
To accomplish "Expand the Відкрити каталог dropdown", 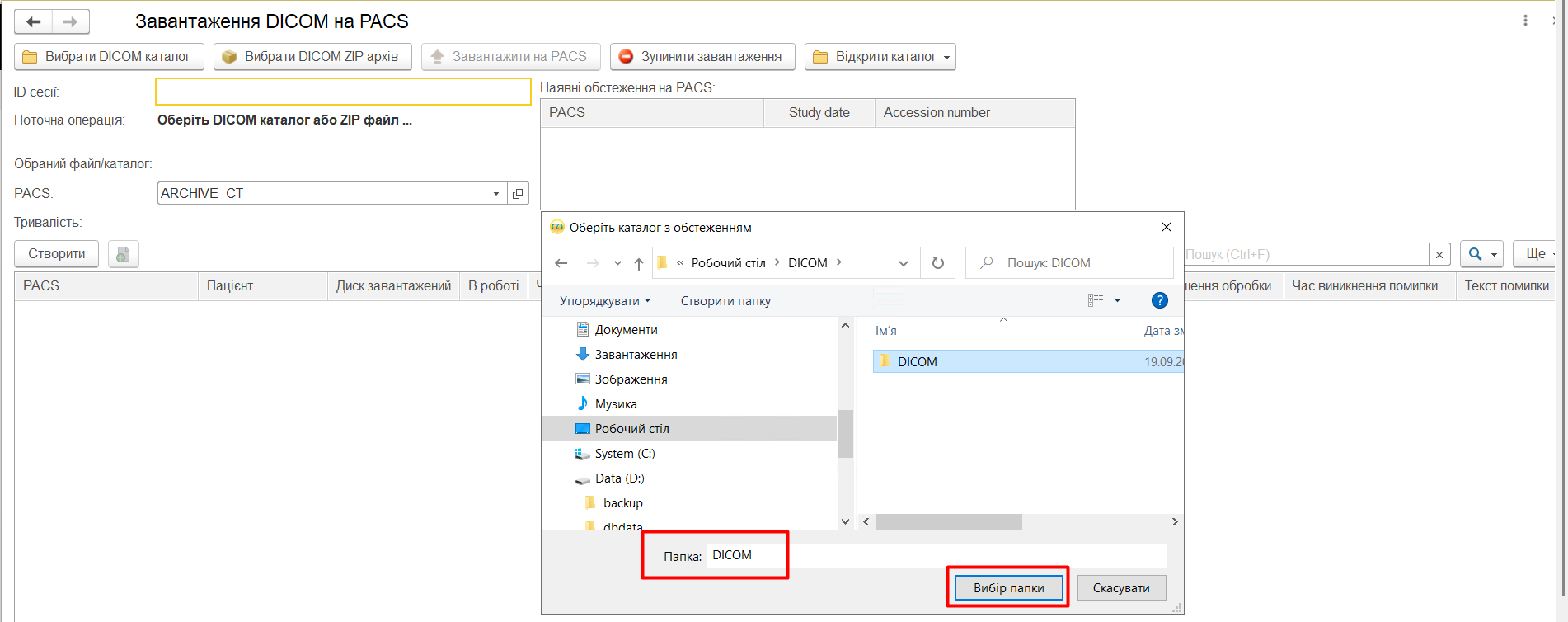I will (x=946, y=57).
